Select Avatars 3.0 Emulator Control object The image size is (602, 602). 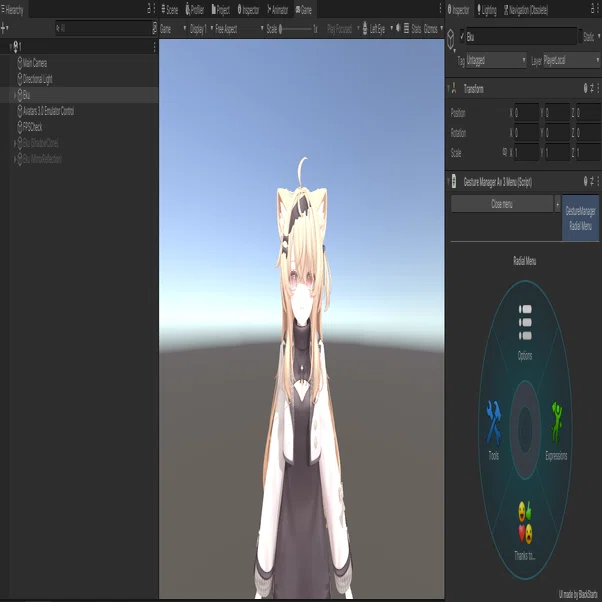click(x=48, y=111)
